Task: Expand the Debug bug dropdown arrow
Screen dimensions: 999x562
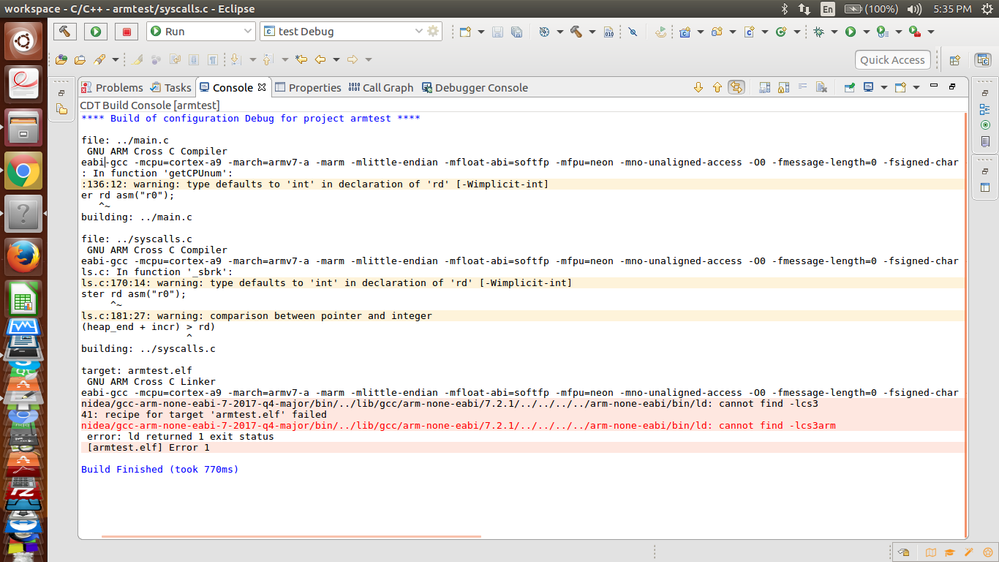Action: coord(834,32)
